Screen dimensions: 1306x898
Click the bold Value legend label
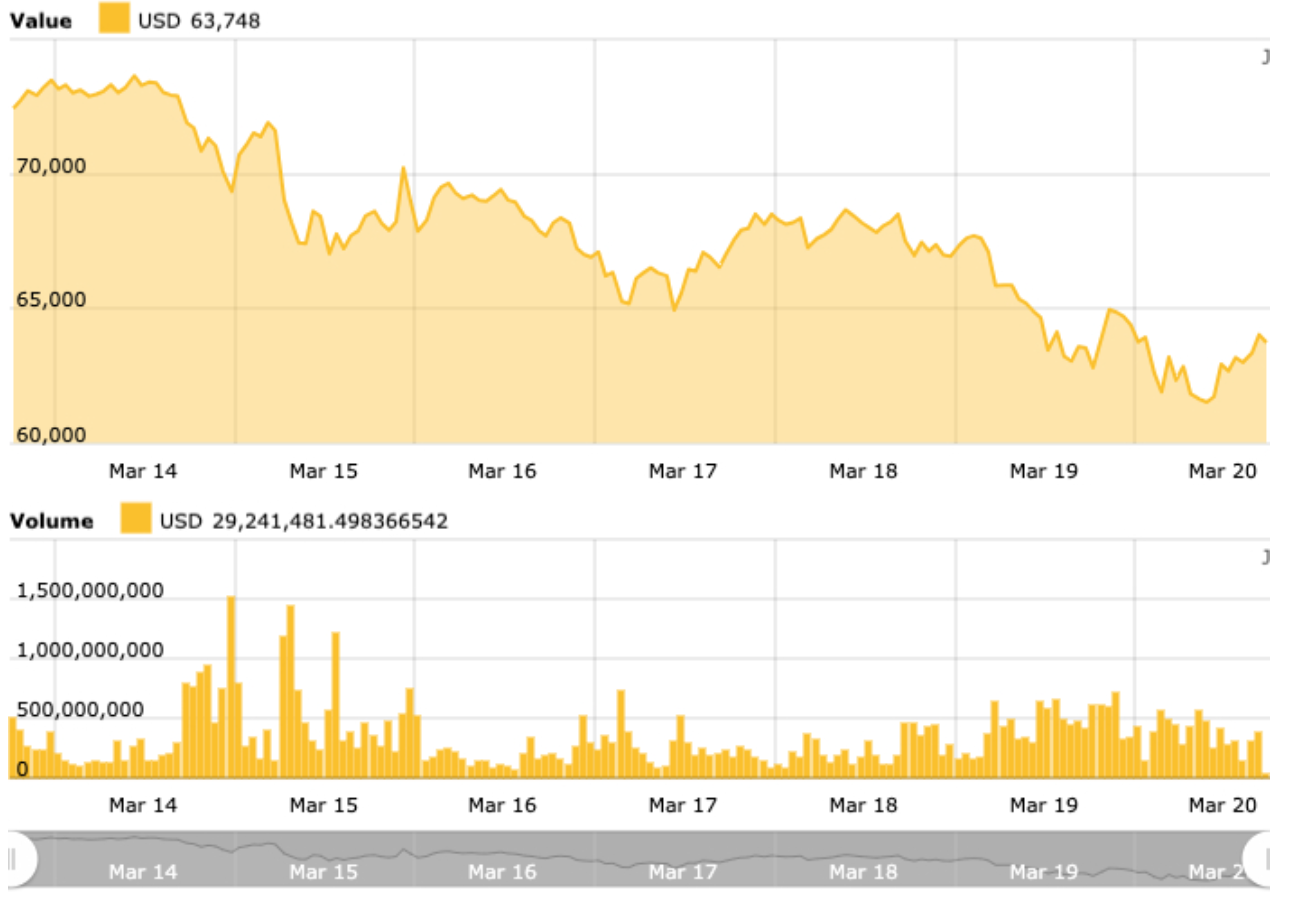click(41, 20)
